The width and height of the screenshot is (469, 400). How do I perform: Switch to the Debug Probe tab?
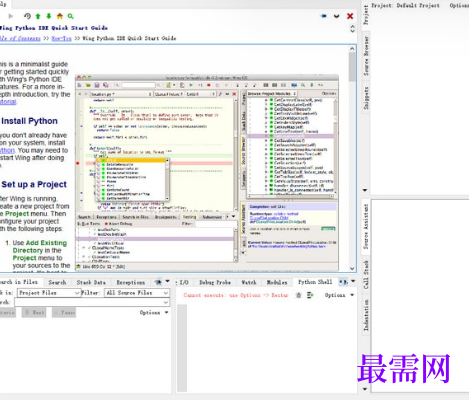point(215,282)
